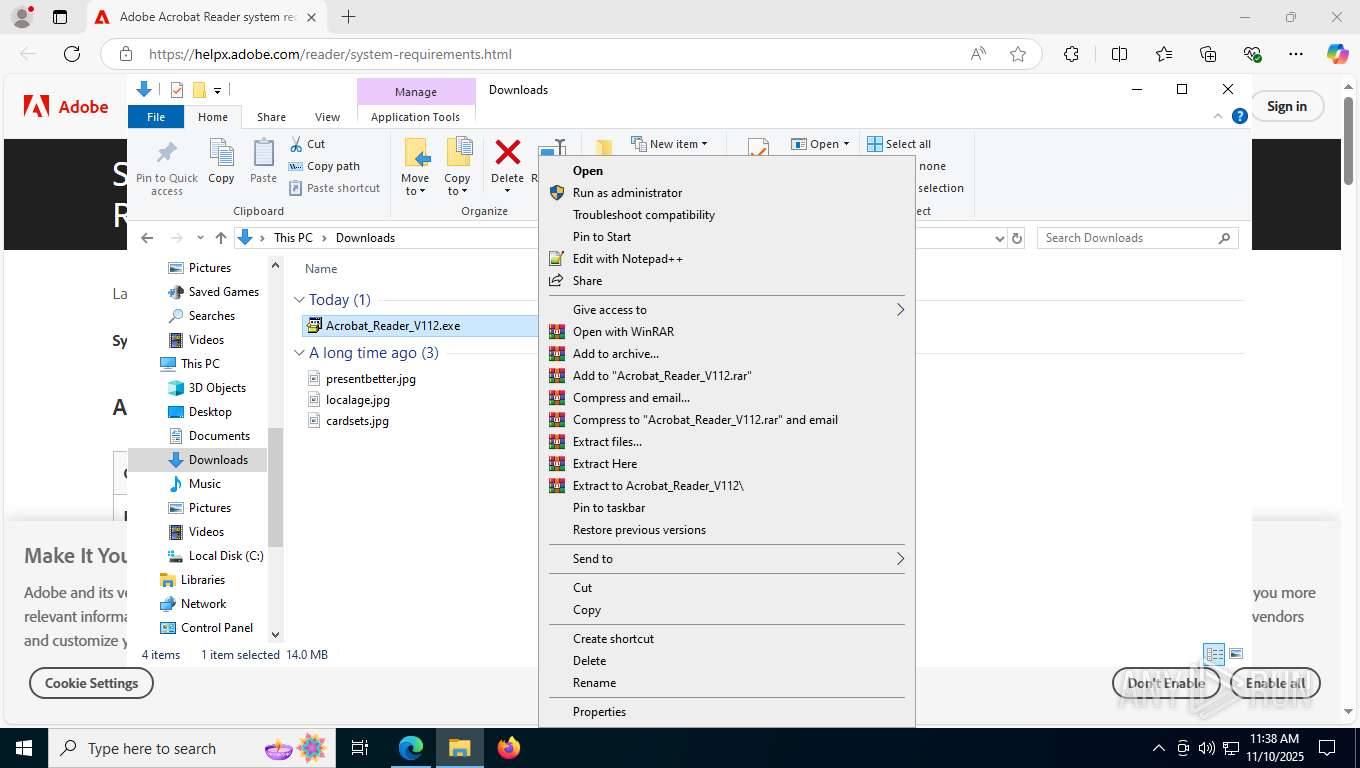Go up one folder level
The image size is (1360, 768).
click(221, 238)
